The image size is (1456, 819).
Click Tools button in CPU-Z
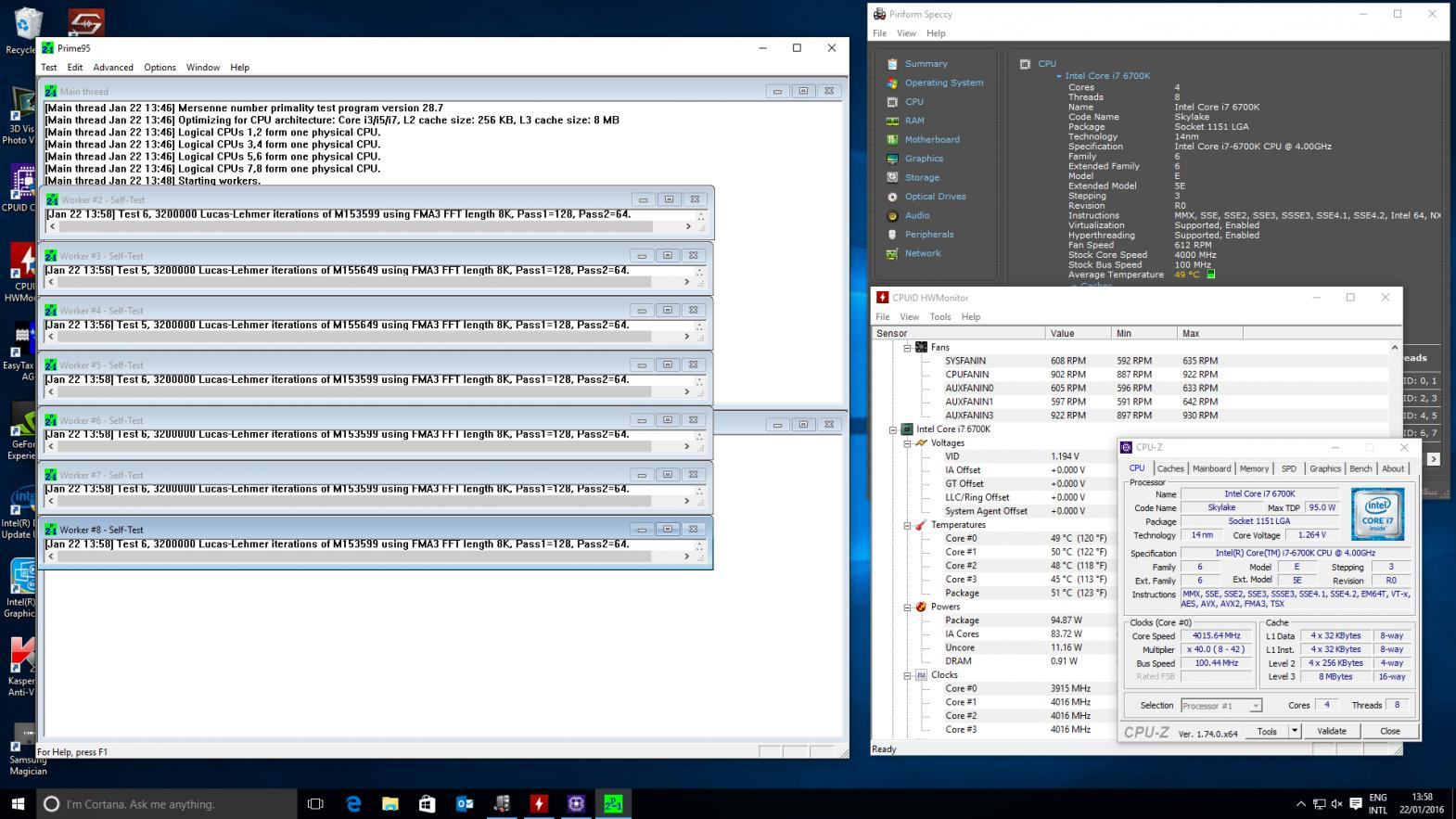1267,731
